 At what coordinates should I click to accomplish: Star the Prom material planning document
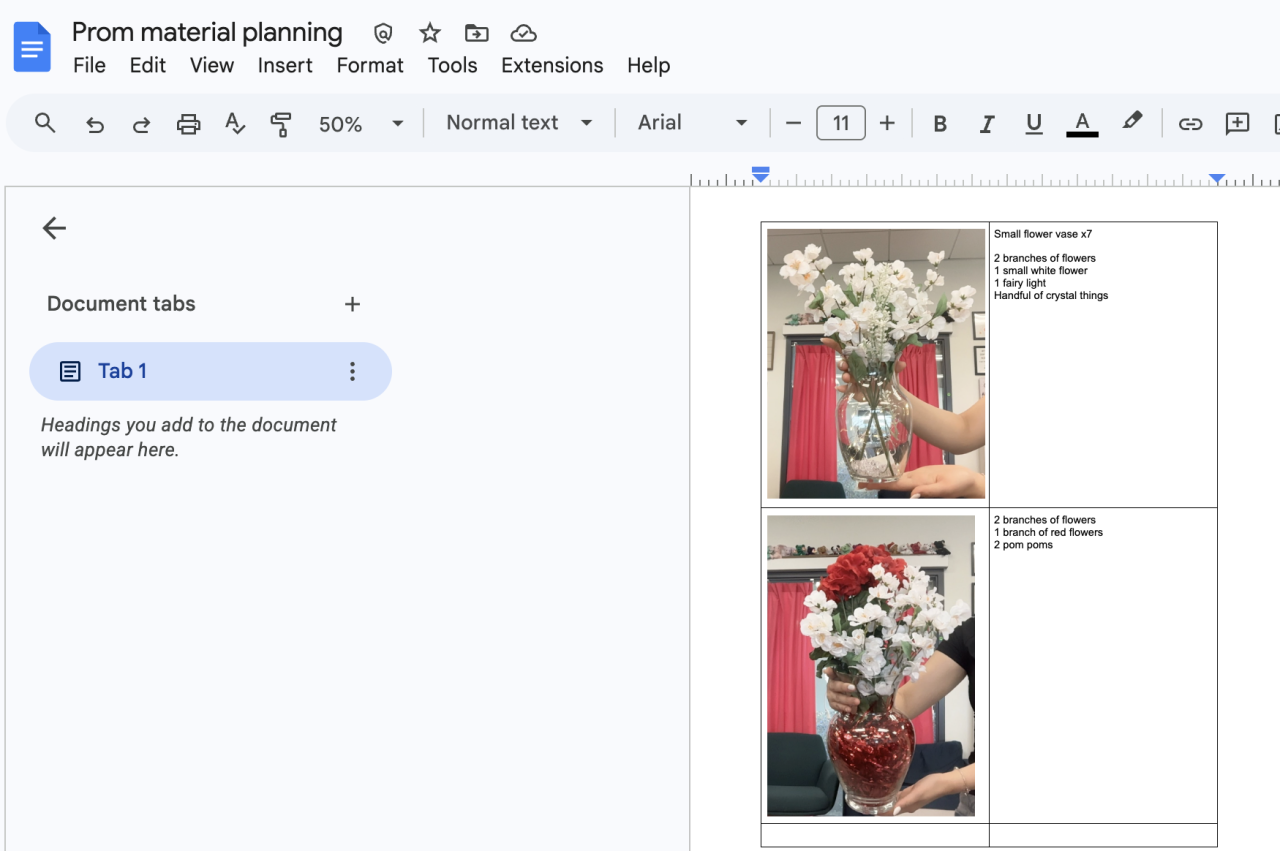(430, 33)
